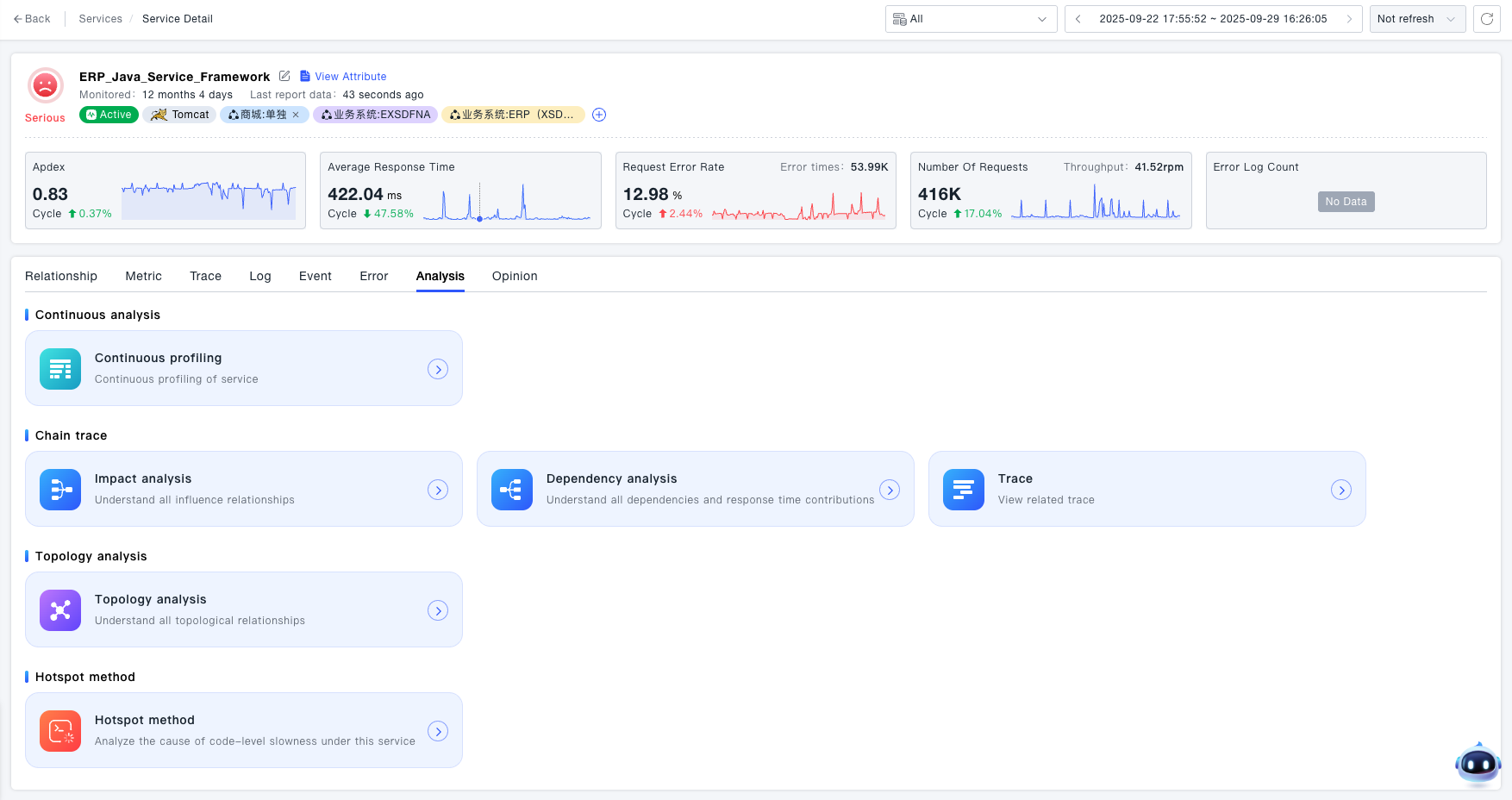The height and width of the screenshot is (800, 1512).
Task: Go to next time range arrow
Action: click(1349, 19)
